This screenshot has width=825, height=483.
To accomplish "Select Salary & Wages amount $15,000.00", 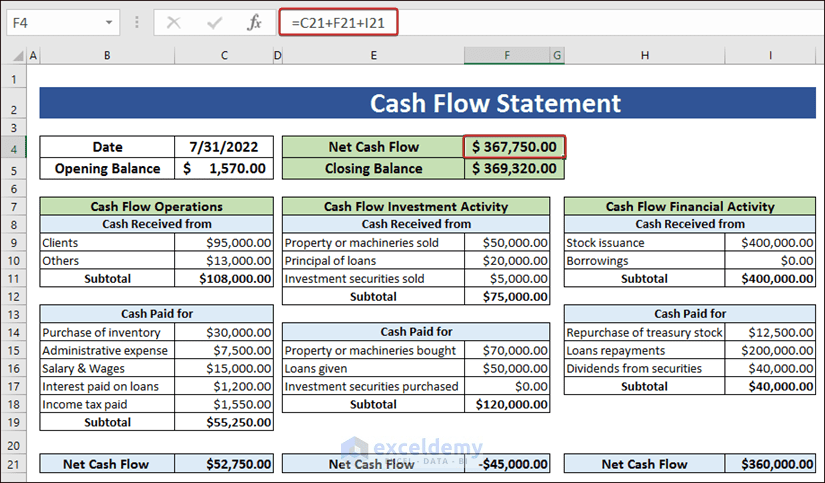I will (x=224, y=368).
